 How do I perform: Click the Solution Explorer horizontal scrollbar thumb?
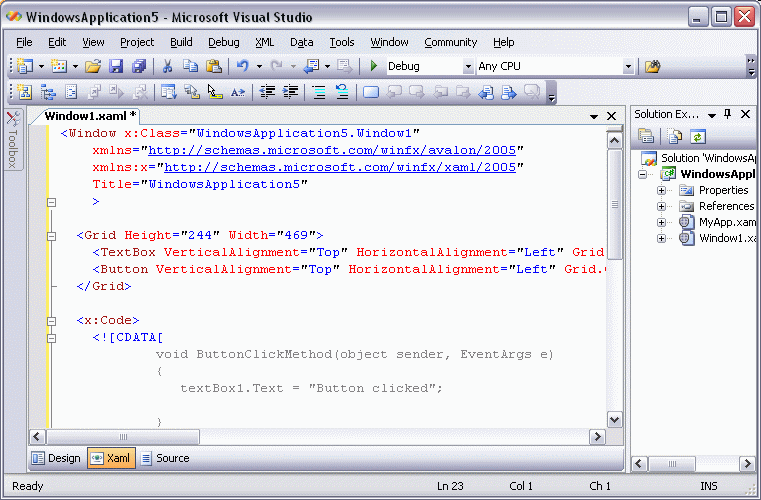(672, 464)
